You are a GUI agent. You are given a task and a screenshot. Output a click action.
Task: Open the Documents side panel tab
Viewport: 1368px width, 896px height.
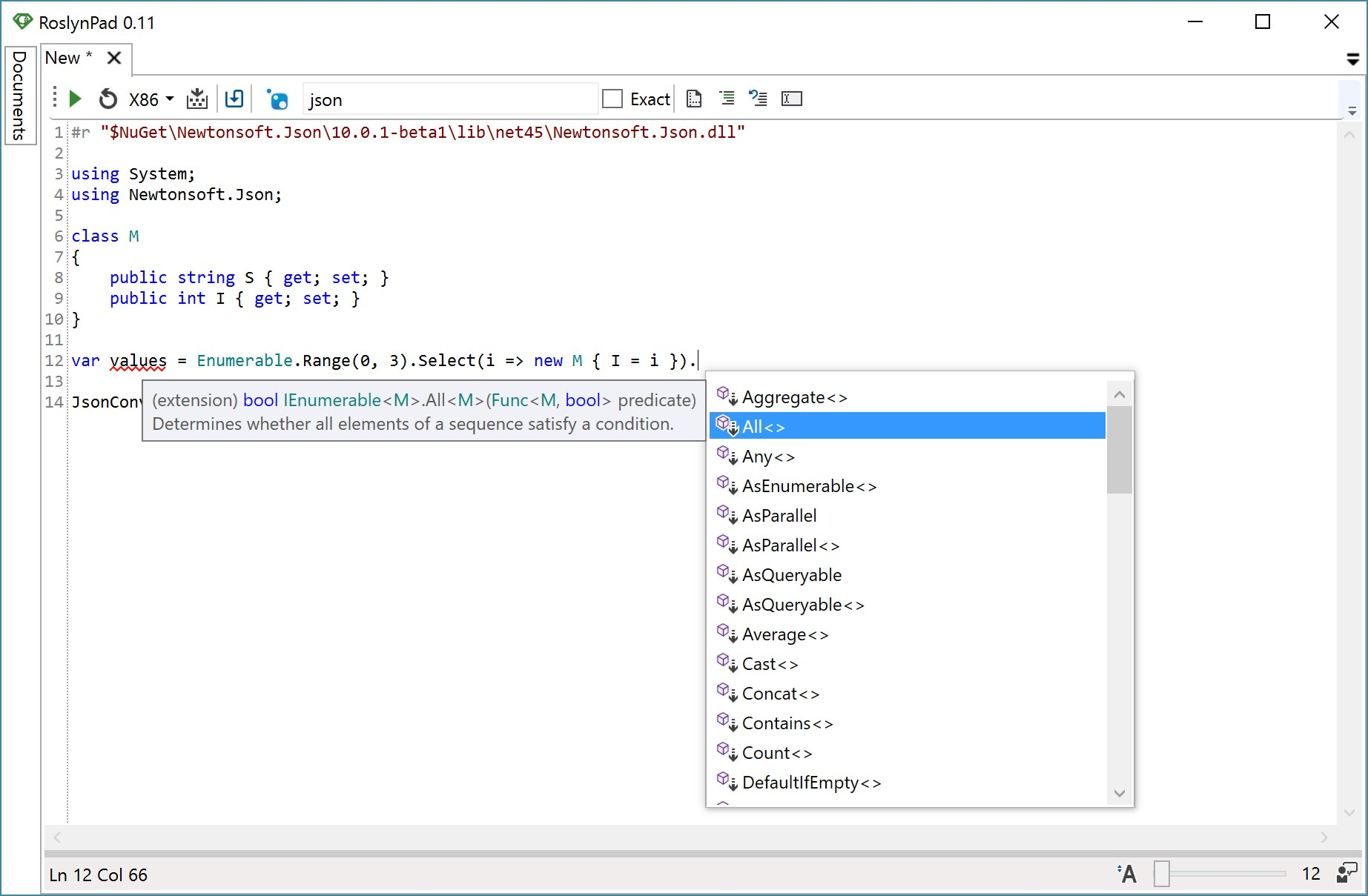tap(20, 96)
